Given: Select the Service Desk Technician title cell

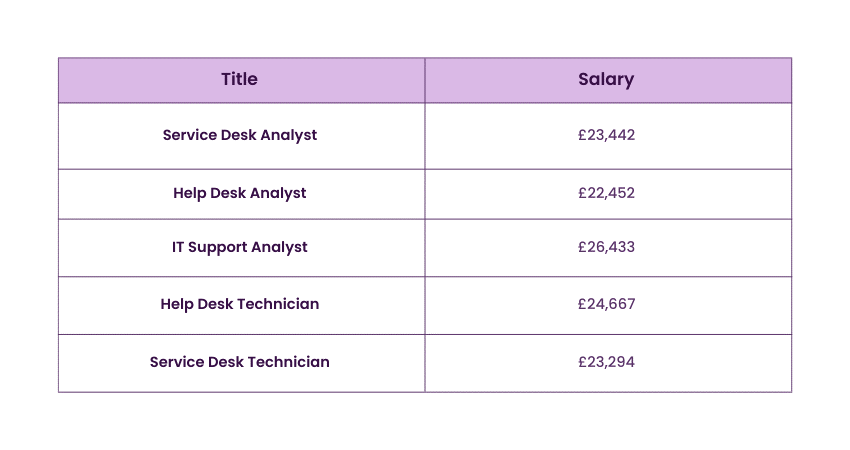Looking at the screenshot, I should click(240, 362).
